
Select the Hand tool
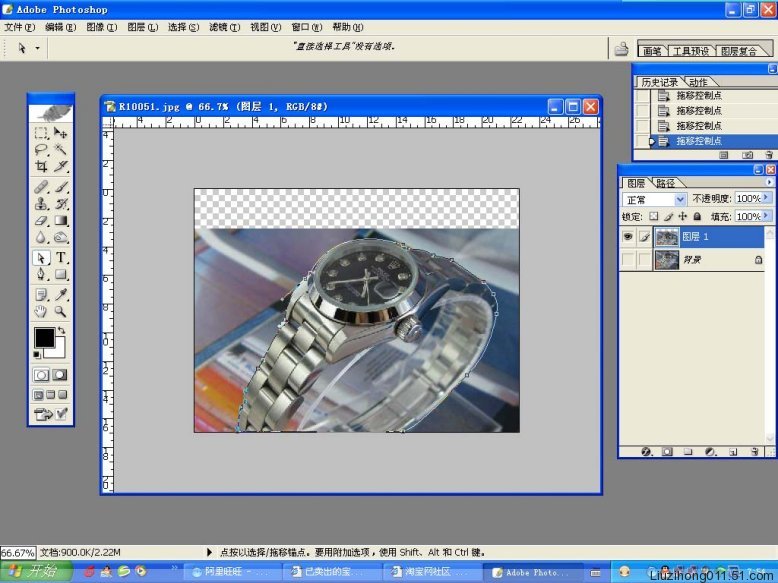point(41,312)
